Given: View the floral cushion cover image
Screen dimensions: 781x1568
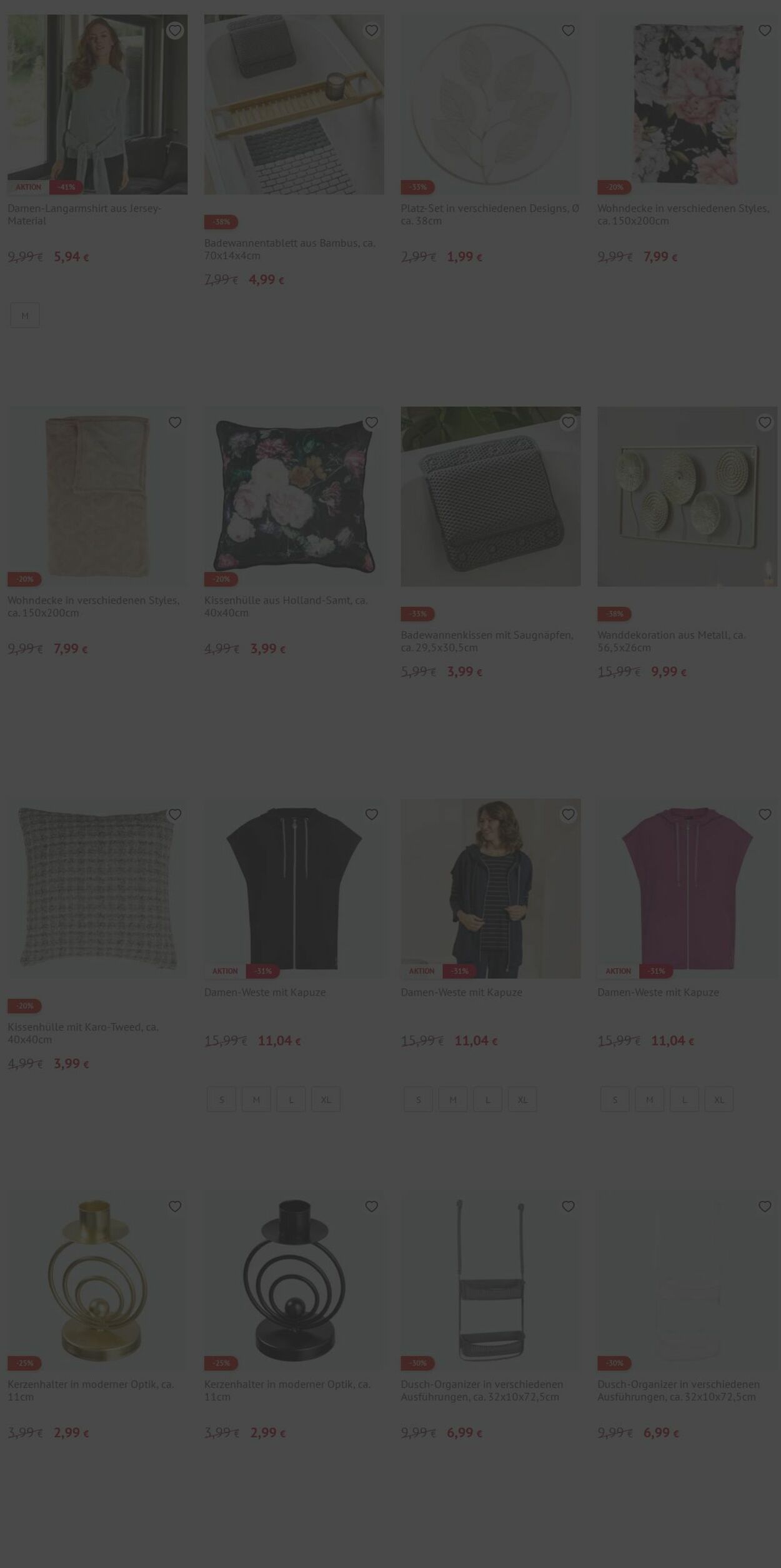Looking at the screenshot, I should coord(294,496).
